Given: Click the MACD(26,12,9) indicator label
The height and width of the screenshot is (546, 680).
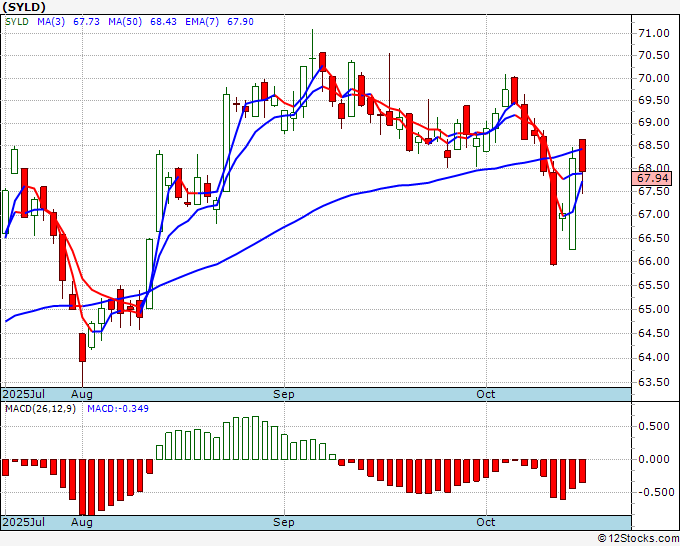Looking at the screenshot, I should (x=40, y=409).
